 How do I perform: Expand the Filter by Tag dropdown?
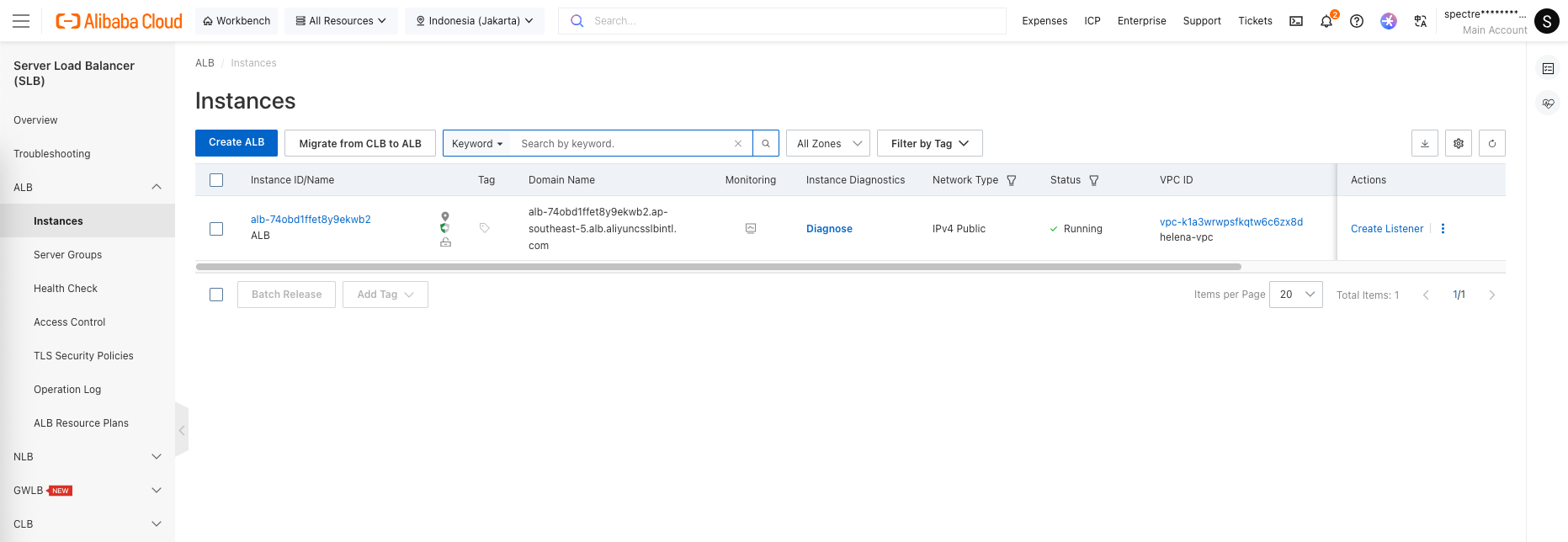[929, 143]
